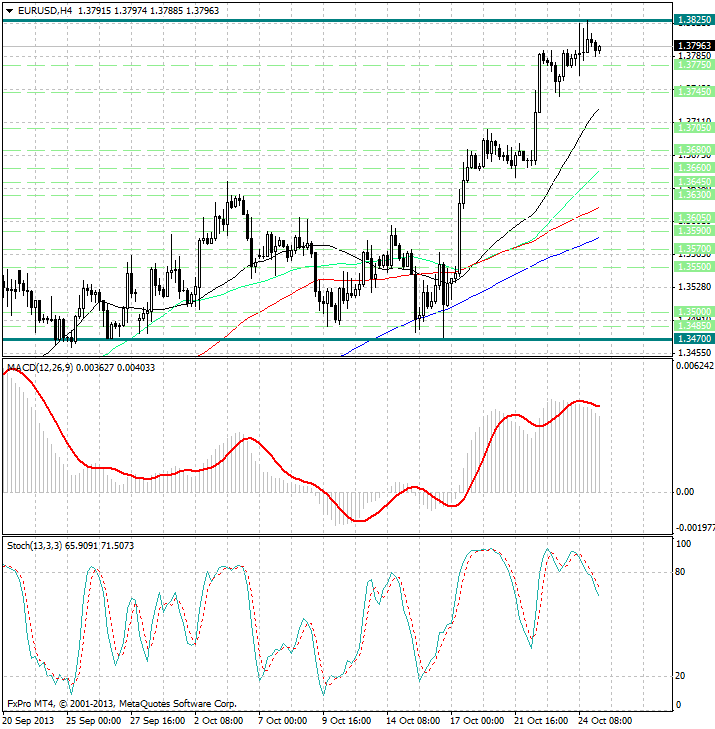Click the 9 Oct 16:00 time label

click(346, 721)
